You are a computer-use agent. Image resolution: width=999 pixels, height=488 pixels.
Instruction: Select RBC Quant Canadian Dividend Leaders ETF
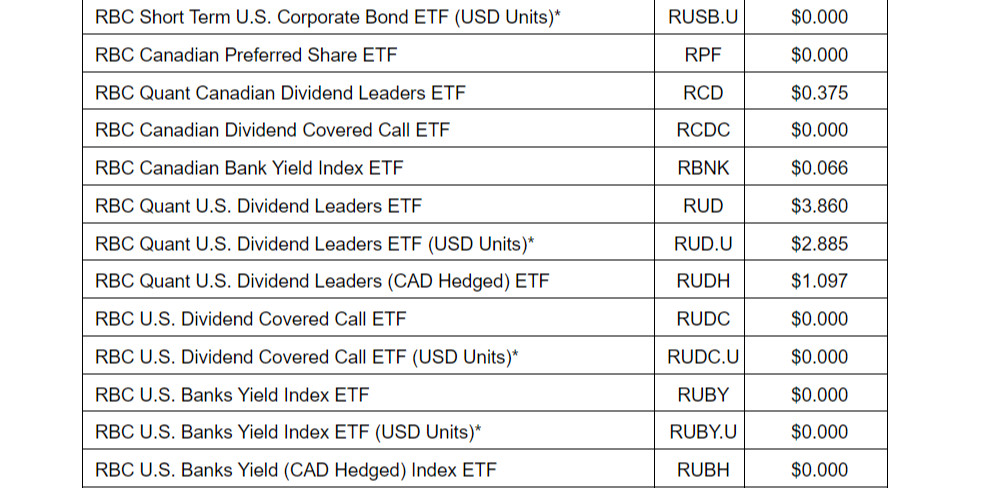coord(280,93)
